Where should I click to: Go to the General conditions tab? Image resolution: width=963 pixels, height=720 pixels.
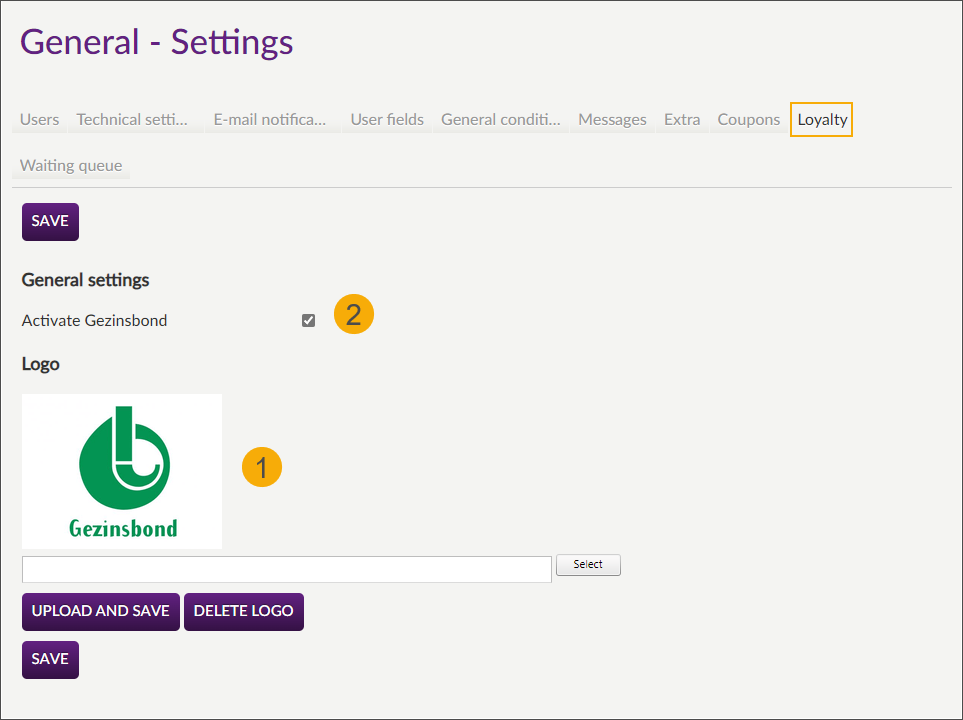click(501, 120)
